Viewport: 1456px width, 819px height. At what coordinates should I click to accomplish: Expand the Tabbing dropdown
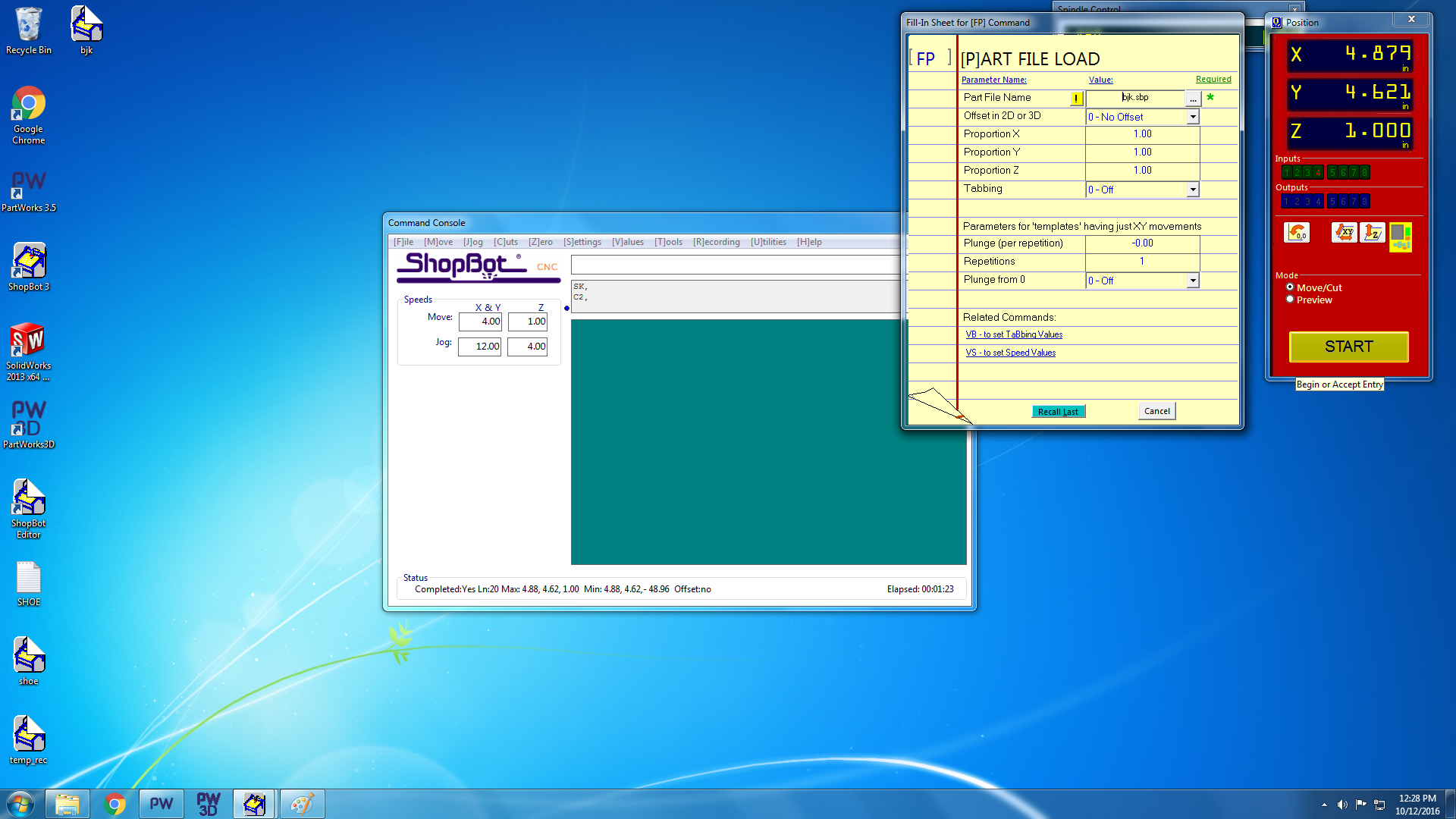(x=1193, y=190)
